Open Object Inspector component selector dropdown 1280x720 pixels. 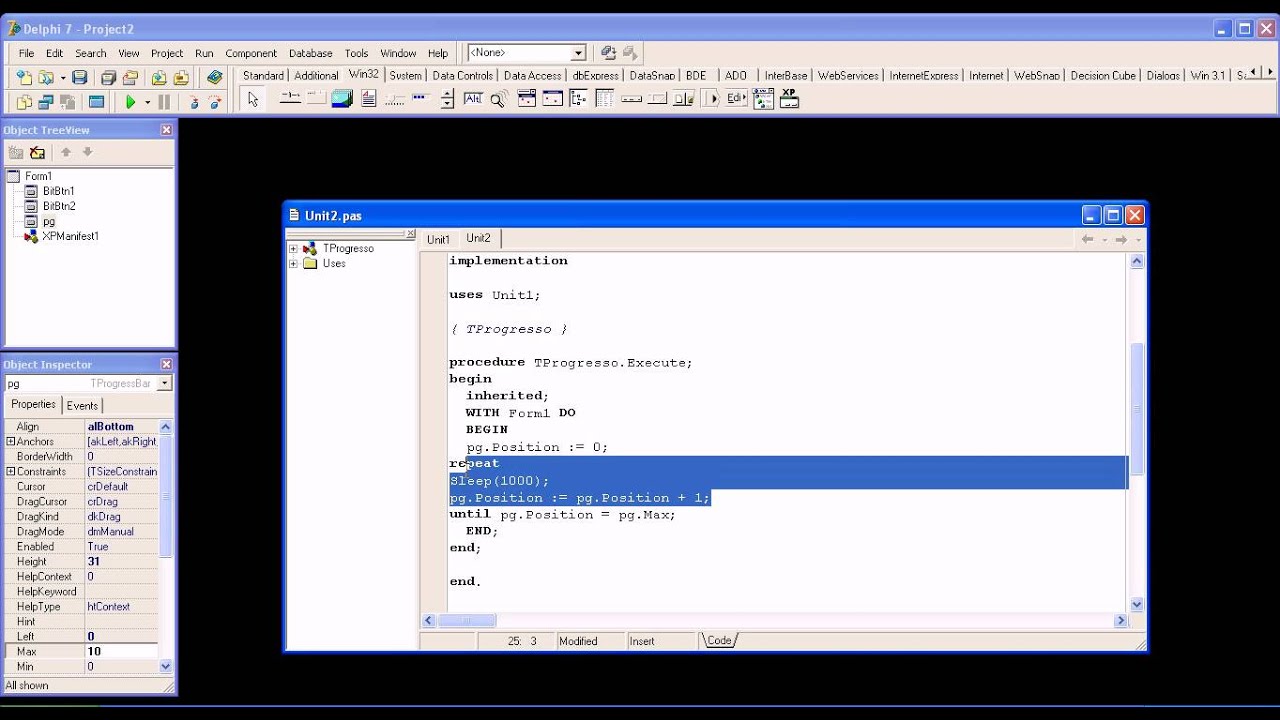165,383
